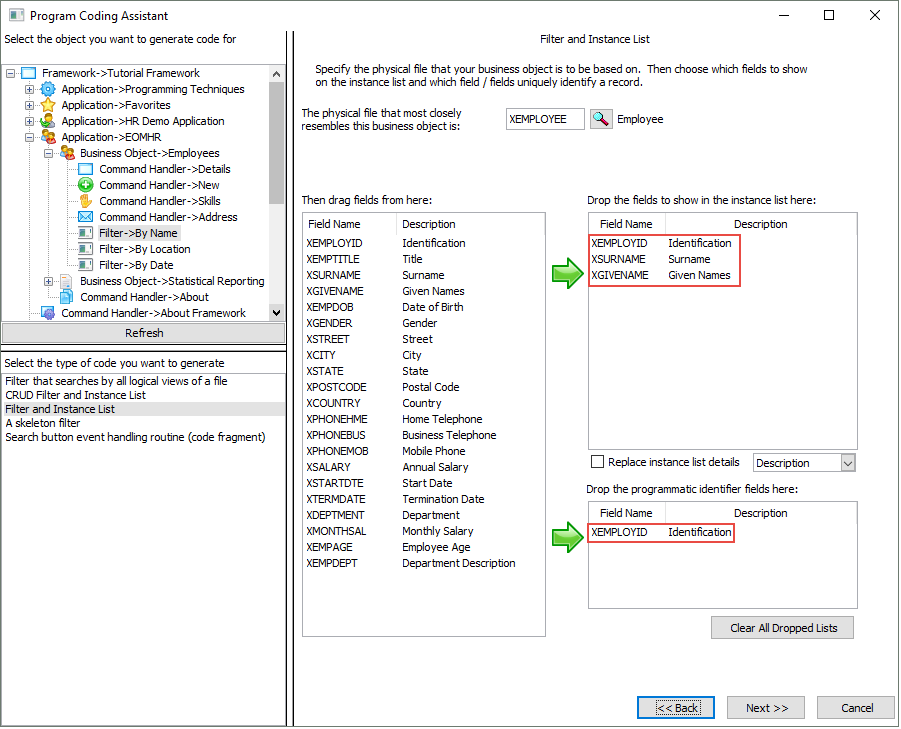Click the About command handler icon
The height and width of the screenshot is (729, 901).
coord(67,297)
